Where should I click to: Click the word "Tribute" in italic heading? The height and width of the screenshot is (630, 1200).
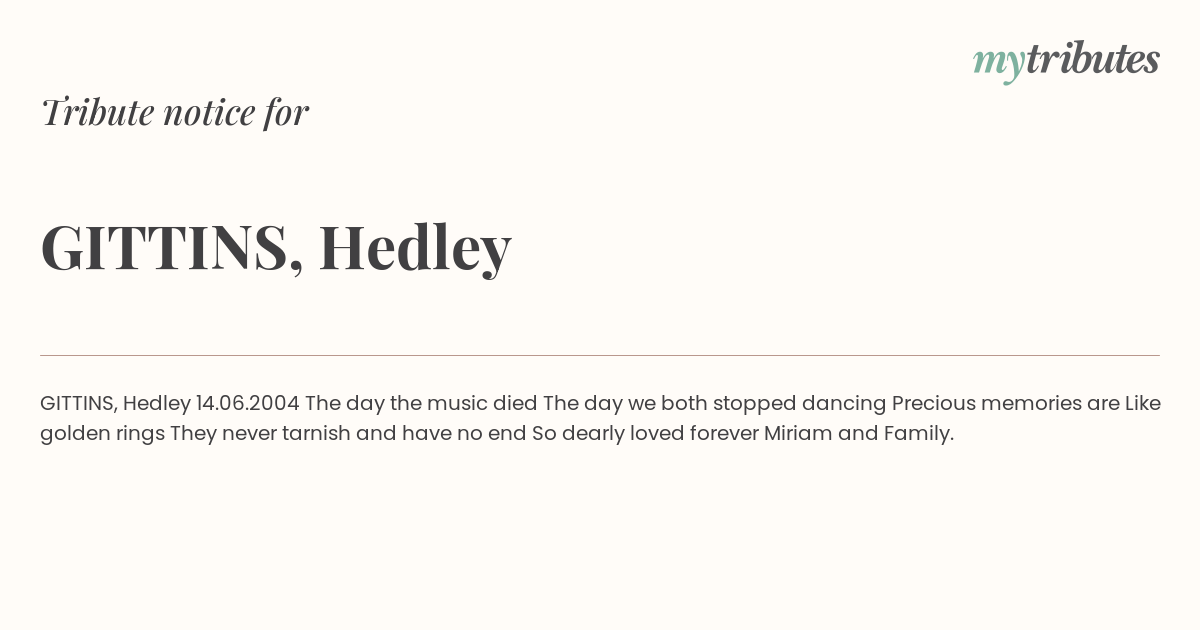pos(97,112)
